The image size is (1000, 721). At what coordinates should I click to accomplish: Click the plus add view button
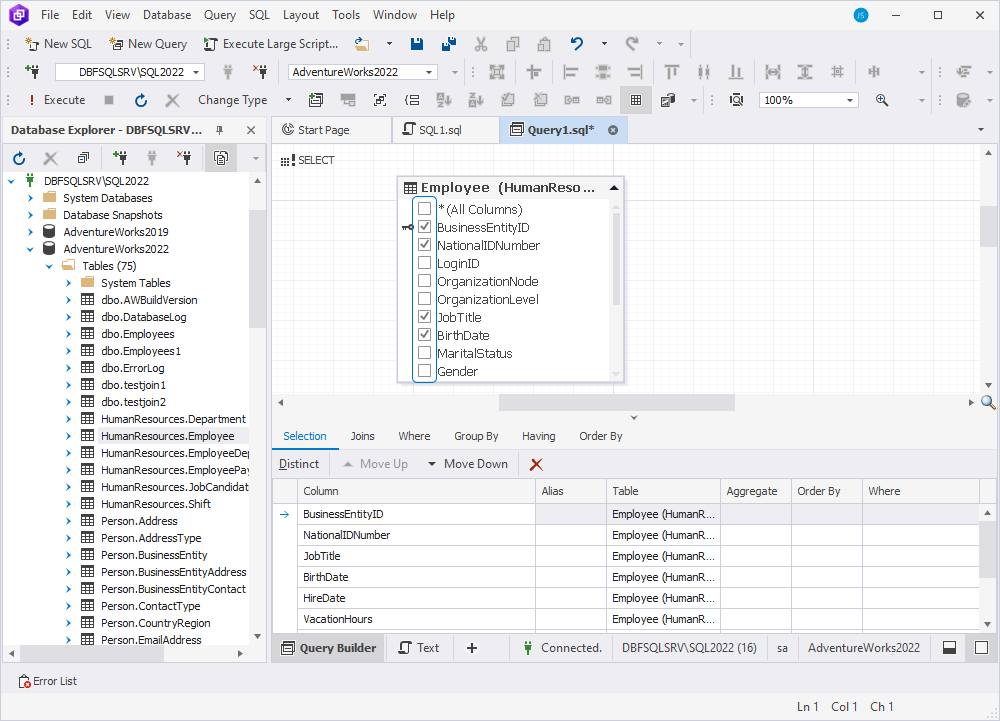tap(472, 648)
